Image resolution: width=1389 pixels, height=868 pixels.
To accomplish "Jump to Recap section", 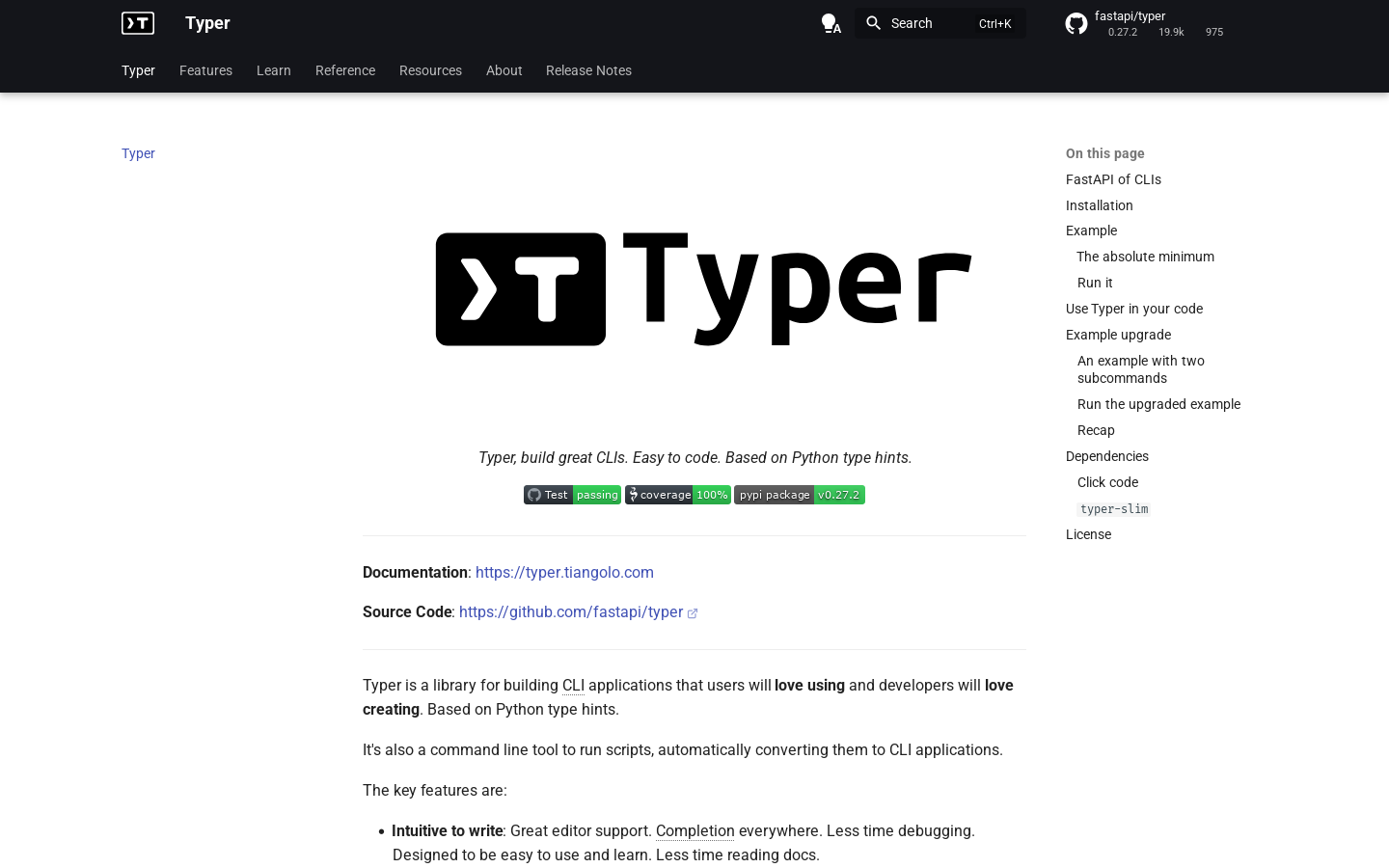I will tap(1096, 430).
